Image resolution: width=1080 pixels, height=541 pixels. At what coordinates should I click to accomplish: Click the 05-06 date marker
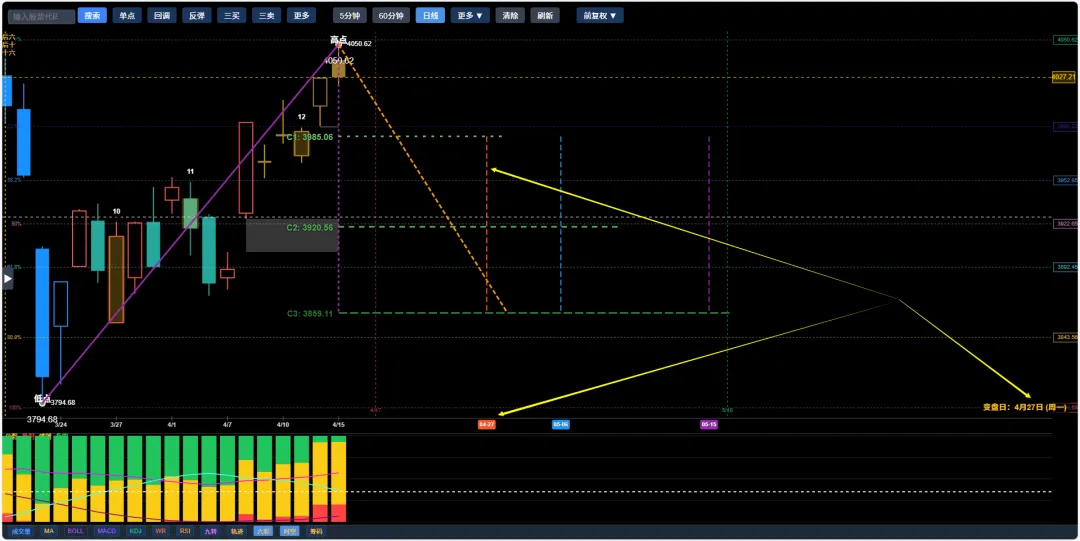pos(561,425)
